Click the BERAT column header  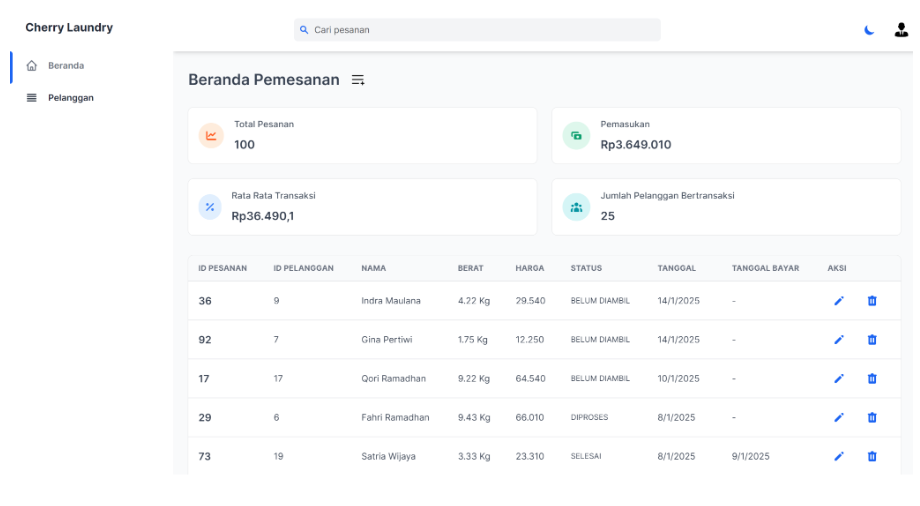[471, 268]
